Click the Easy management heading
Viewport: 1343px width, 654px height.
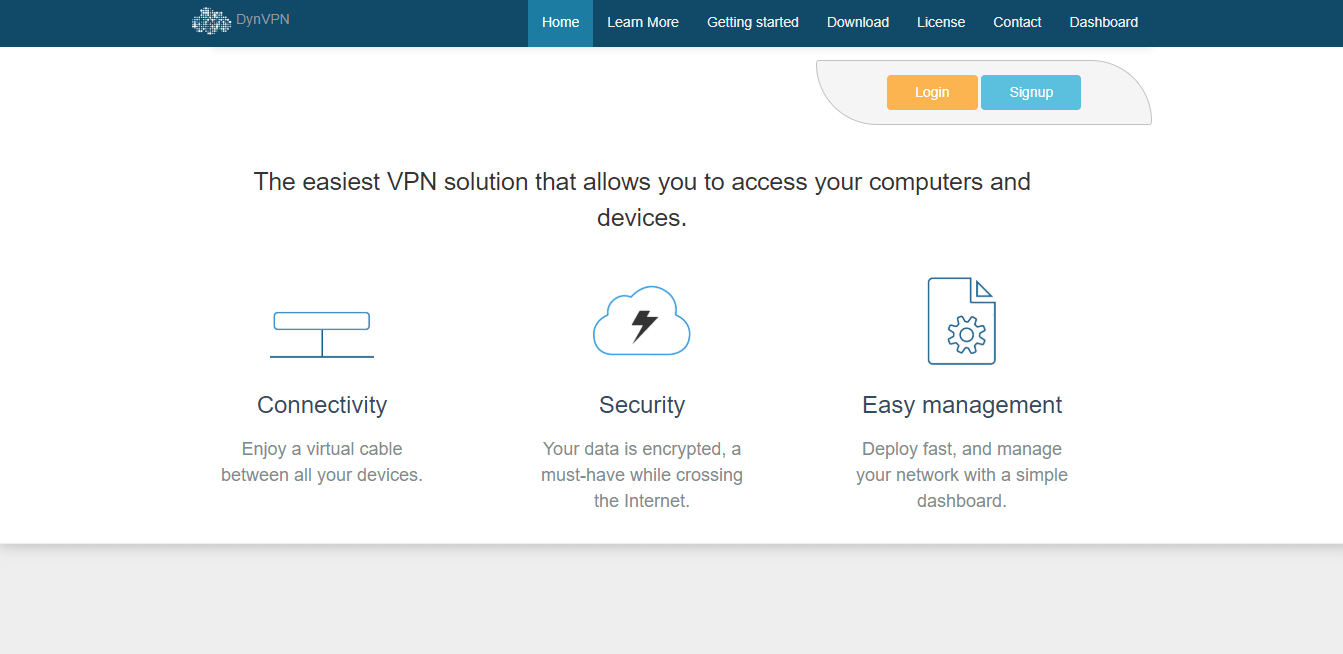pyautogui.click(x=962, y=405)
